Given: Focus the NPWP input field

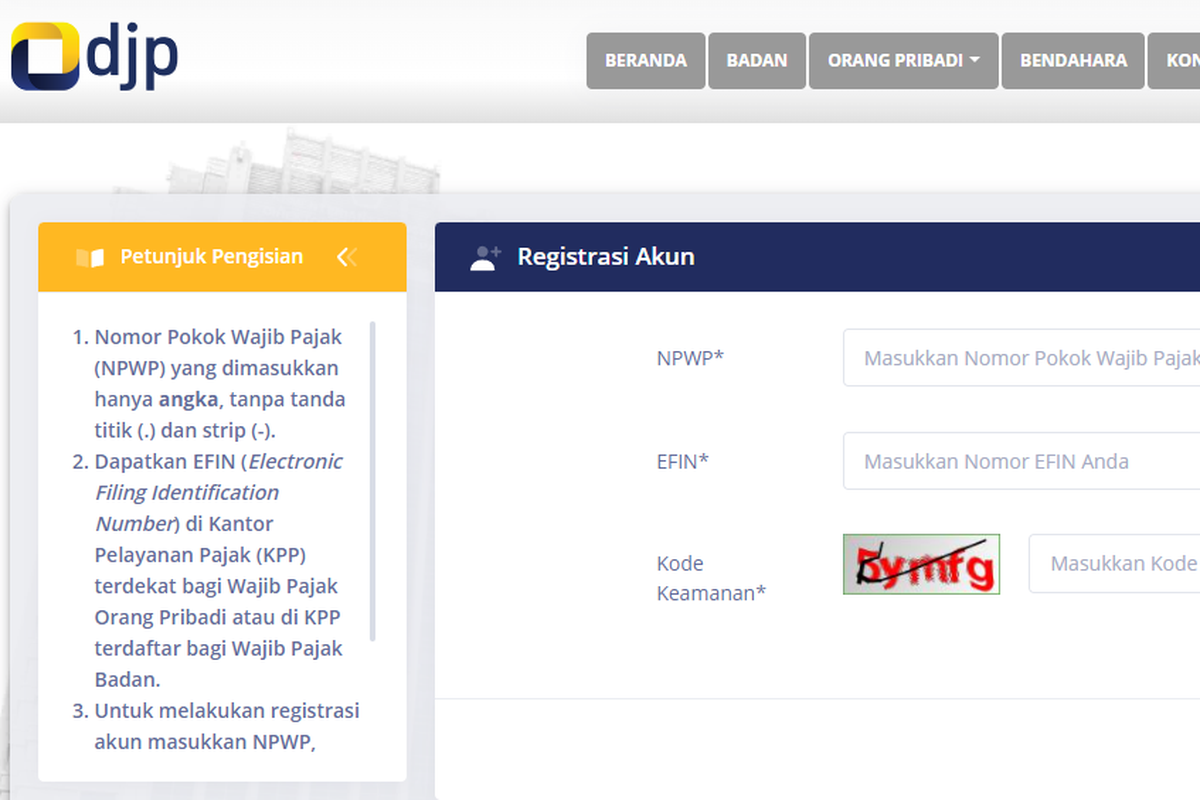Looking at the screenshot, I should tap(1020, 358).
